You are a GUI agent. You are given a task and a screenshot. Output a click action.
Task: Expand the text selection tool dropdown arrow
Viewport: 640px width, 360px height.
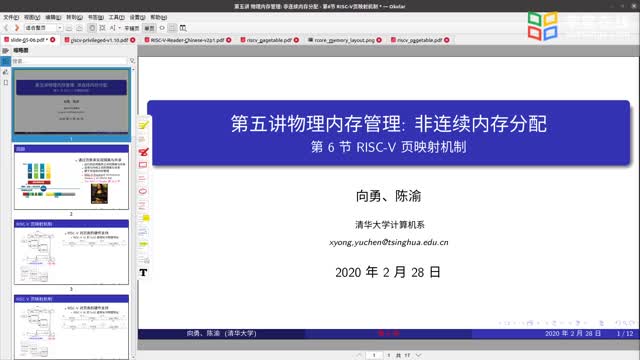(120, 28)
